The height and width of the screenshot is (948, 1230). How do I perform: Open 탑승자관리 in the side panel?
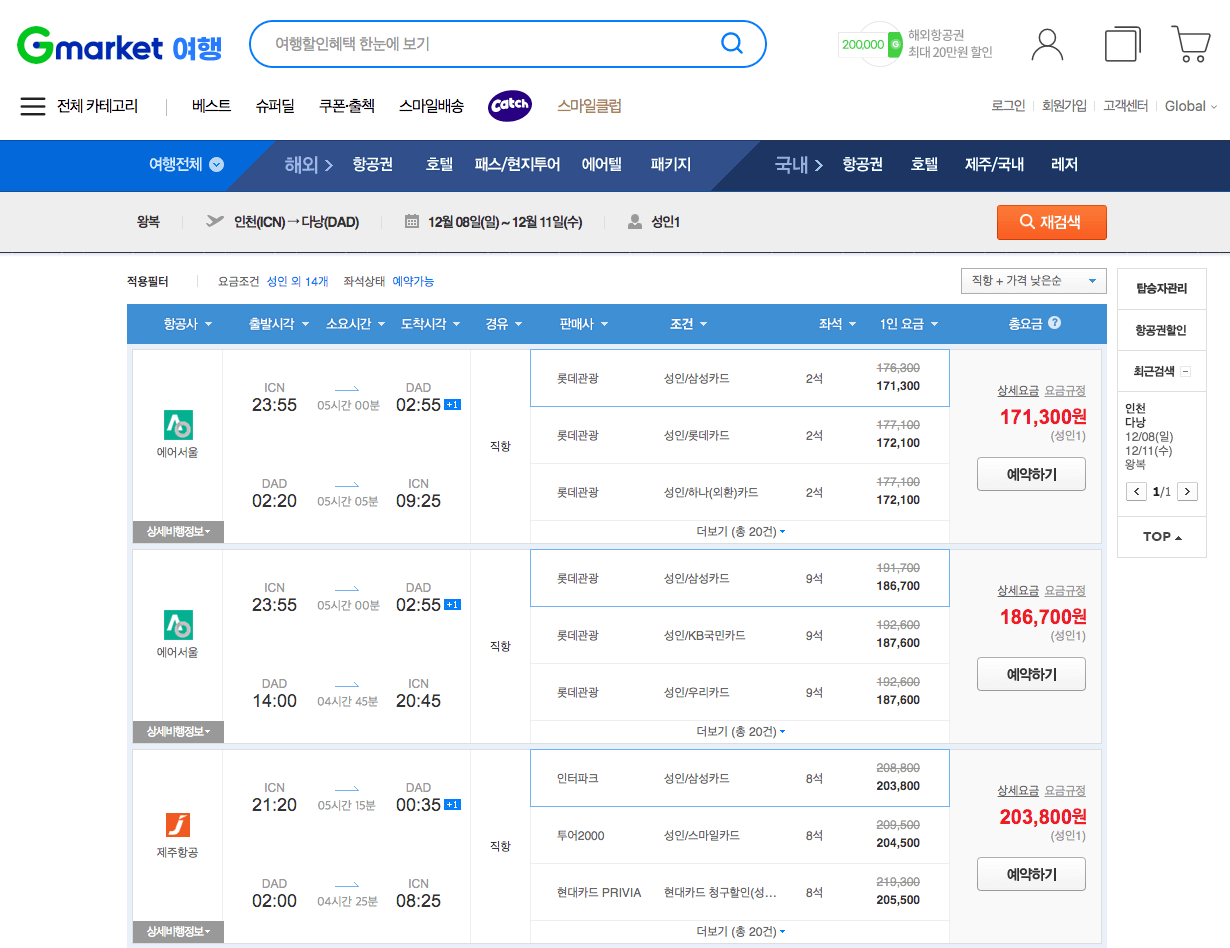(1162, 289)
